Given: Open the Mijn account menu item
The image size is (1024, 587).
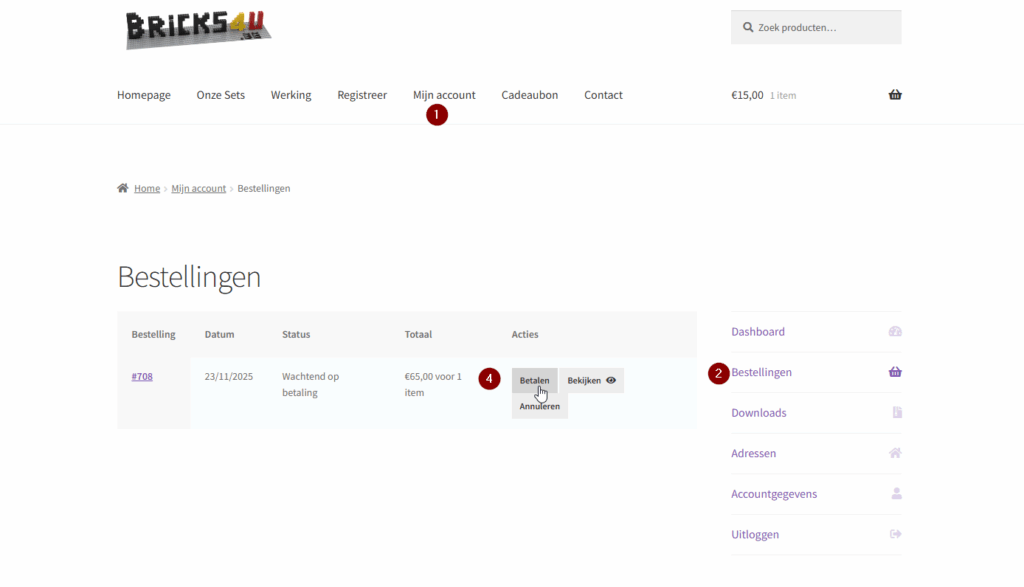Looking at the screenshot, I should point(444,95).
